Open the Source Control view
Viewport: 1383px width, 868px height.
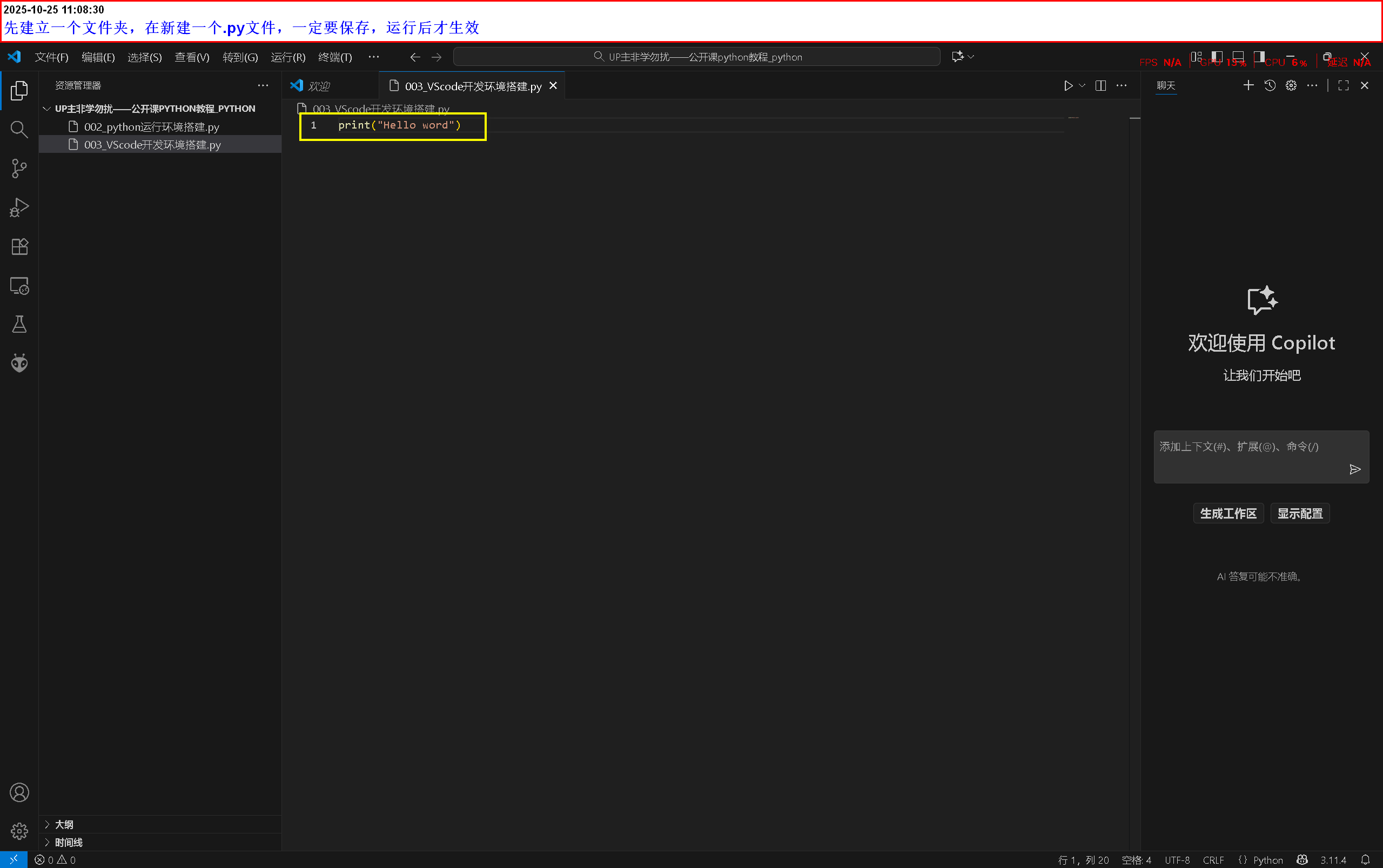tap(19, 169)
